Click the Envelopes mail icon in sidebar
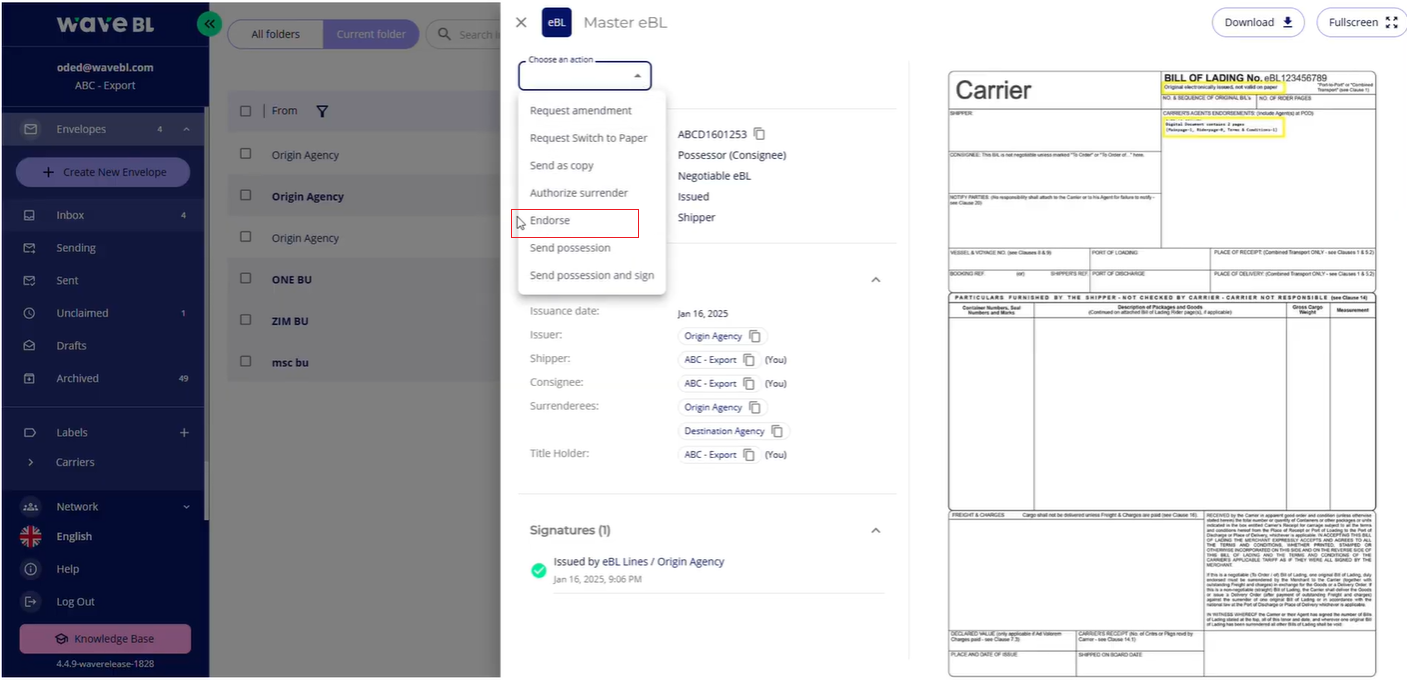This screenshot has width=1407, height=680. (x=30, y=129)
